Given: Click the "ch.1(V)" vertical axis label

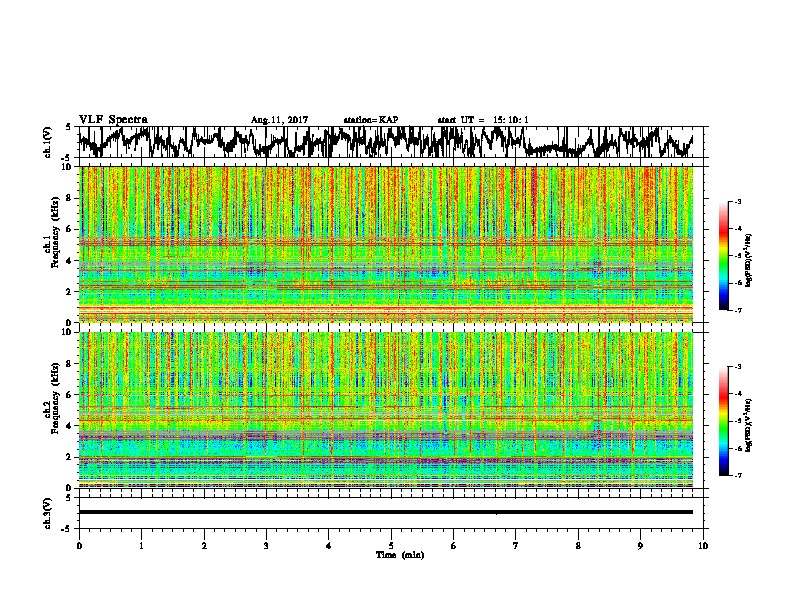Looking at the screenshot, I should (x=48, y=142).
